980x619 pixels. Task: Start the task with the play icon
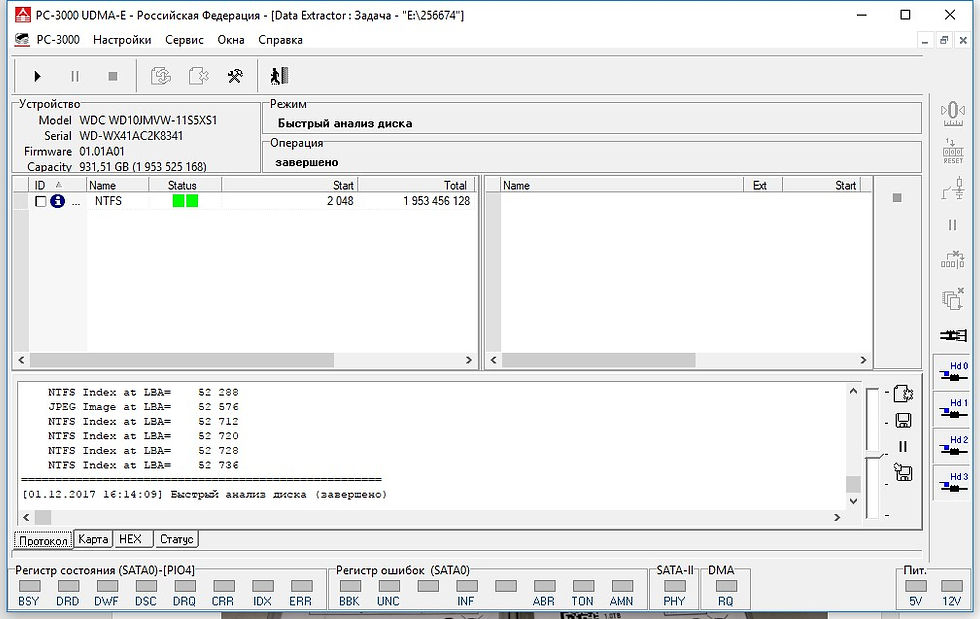point(37,76)
